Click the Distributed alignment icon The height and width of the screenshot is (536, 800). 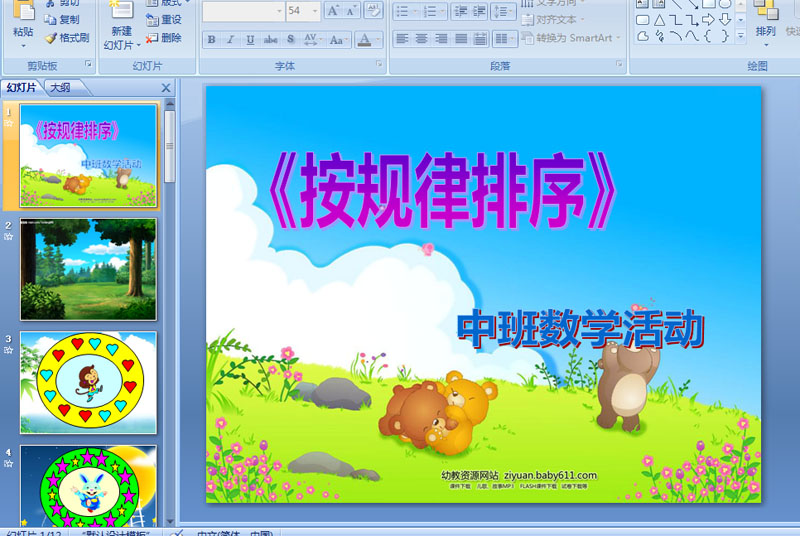pyautogui.click(x=480, y=39)
